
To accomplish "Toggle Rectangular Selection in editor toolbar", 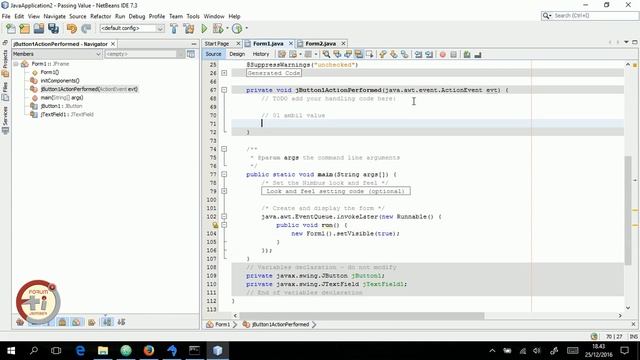I will 369,54.
